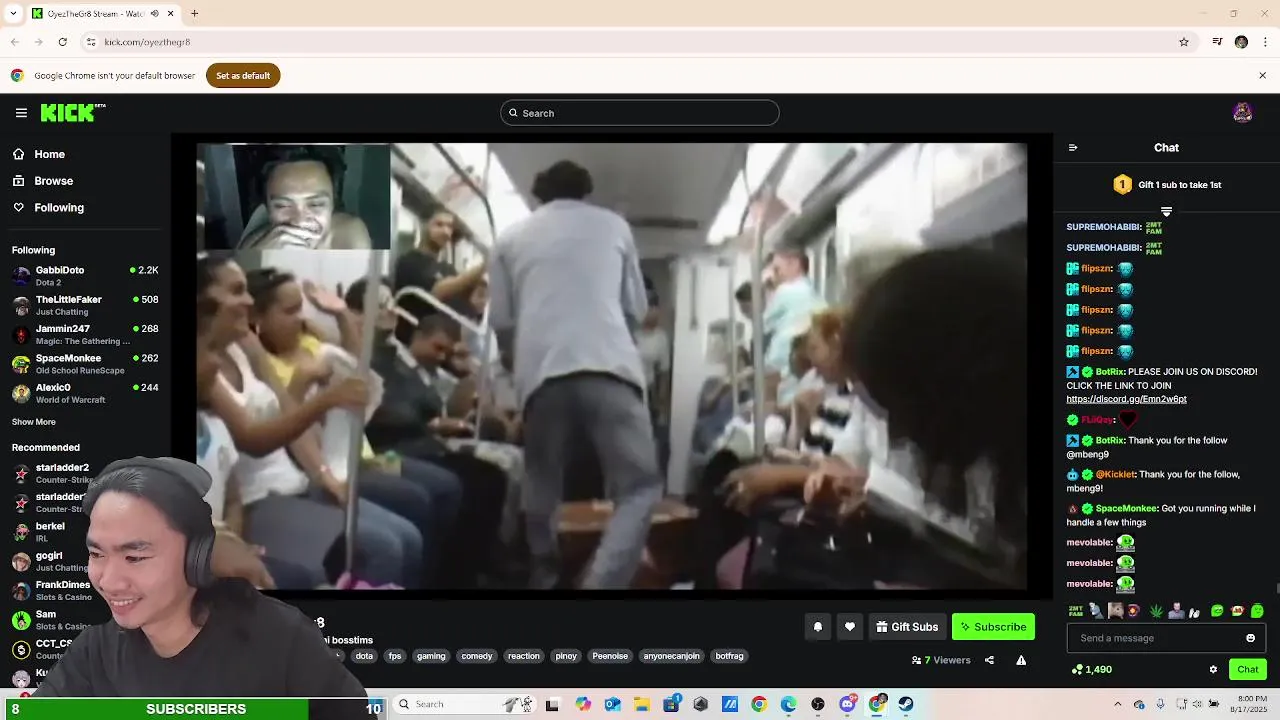Bookmark this page with star
This screenshot has width=1280, height=720.
(1184, 42)
